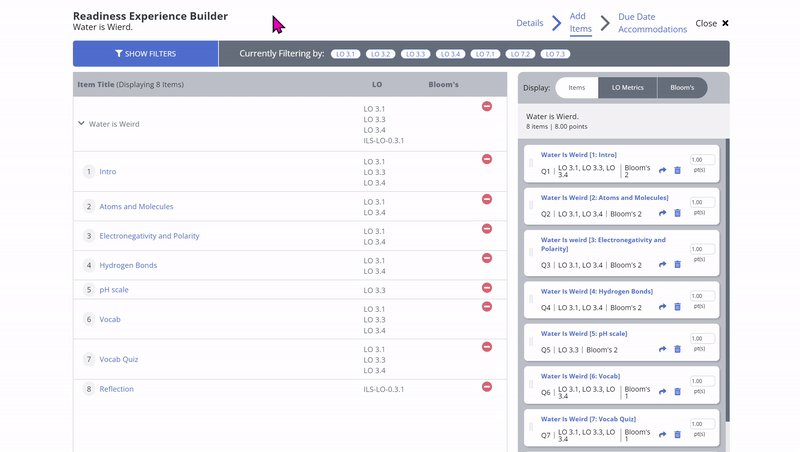Click Show Filters button
800x452 pixels.
click(x=145, y=54)
